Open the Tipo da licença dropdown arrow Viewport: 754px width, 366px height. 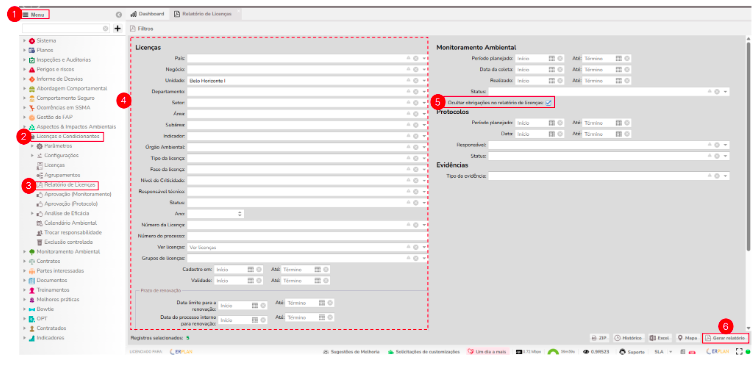pyautogui.click(x=424, y=158)
